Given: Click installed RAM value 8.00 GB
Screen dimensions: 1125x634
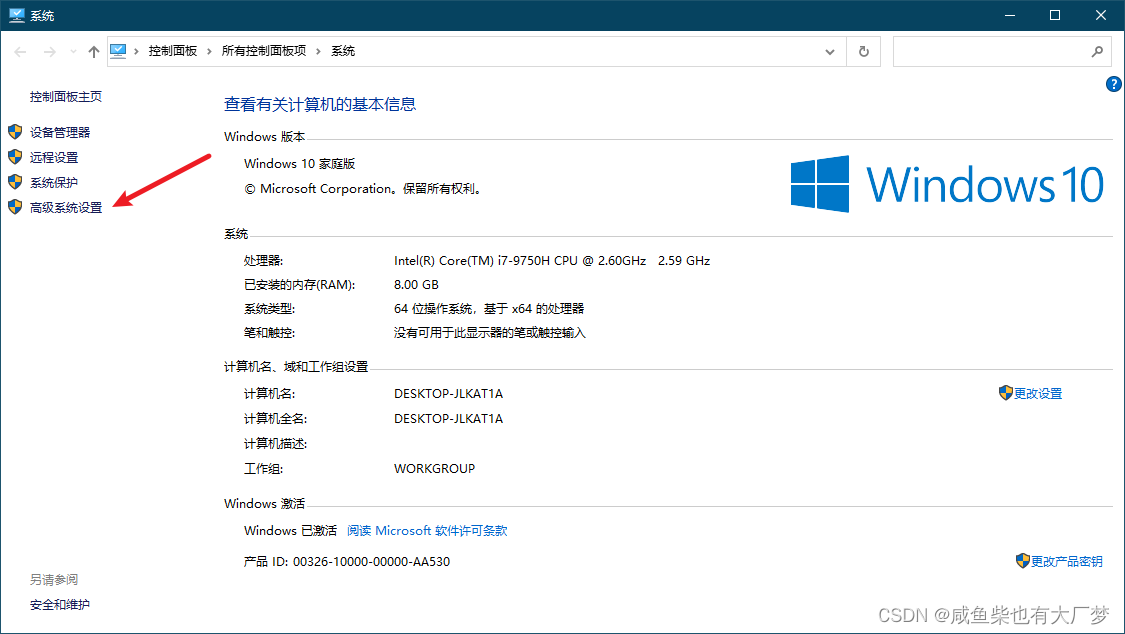Looking at the screenshot, I should pyautogui.click(x=416, y=285).
